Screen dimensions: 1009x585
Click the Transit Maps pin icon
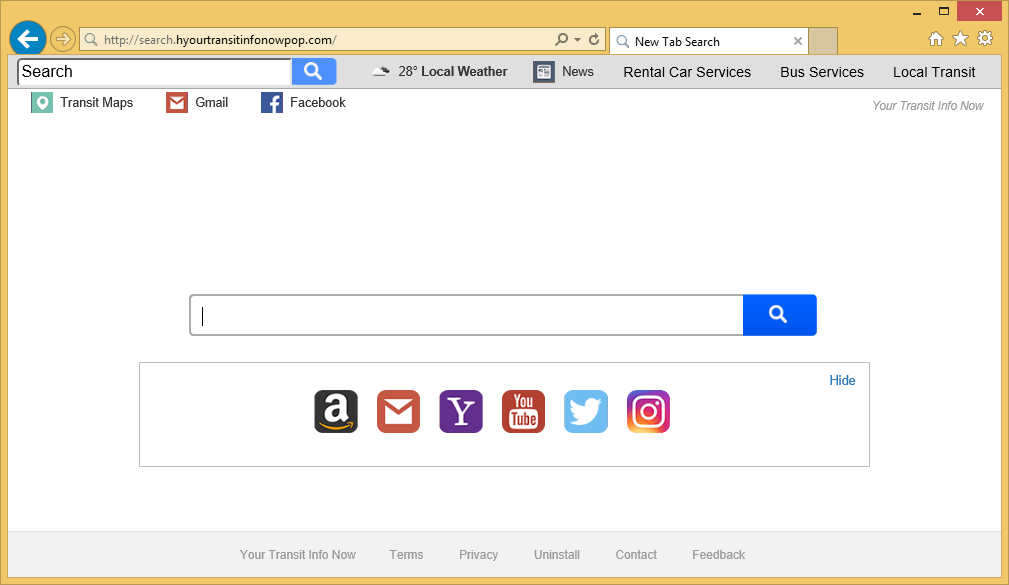42,102
